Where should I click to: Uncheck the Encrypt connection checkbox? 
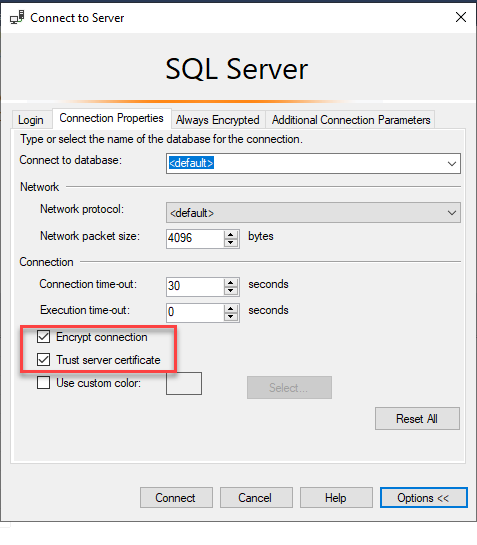[x=43, y=337]
